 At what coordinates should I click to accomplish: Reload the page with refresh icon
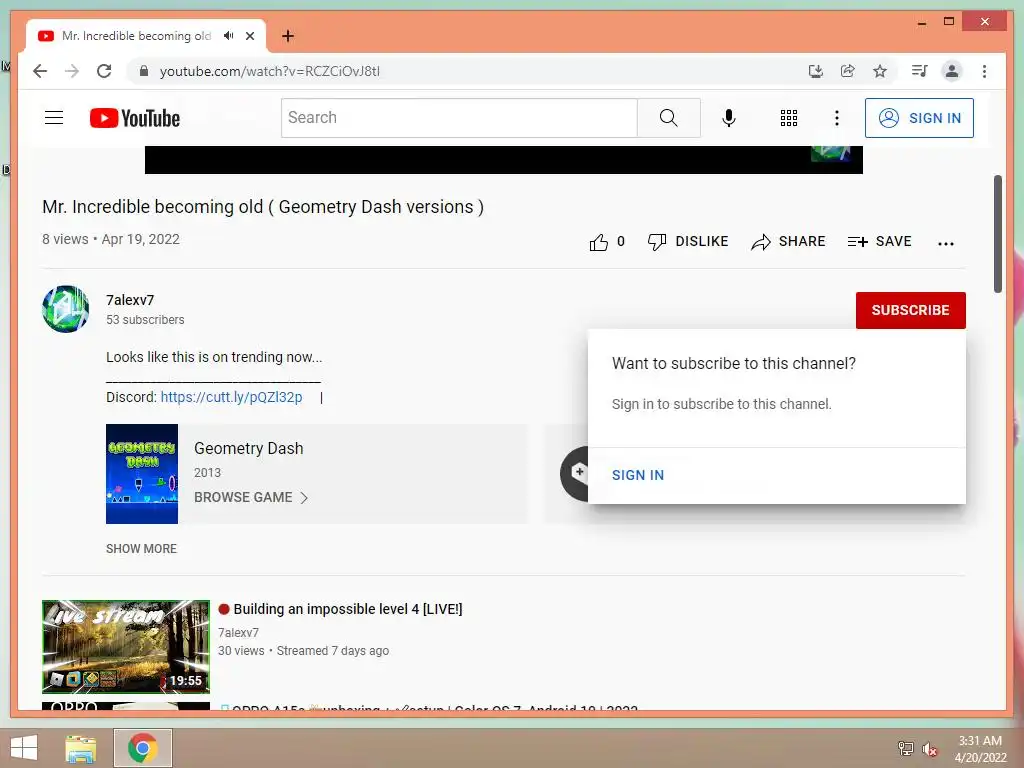104,71
